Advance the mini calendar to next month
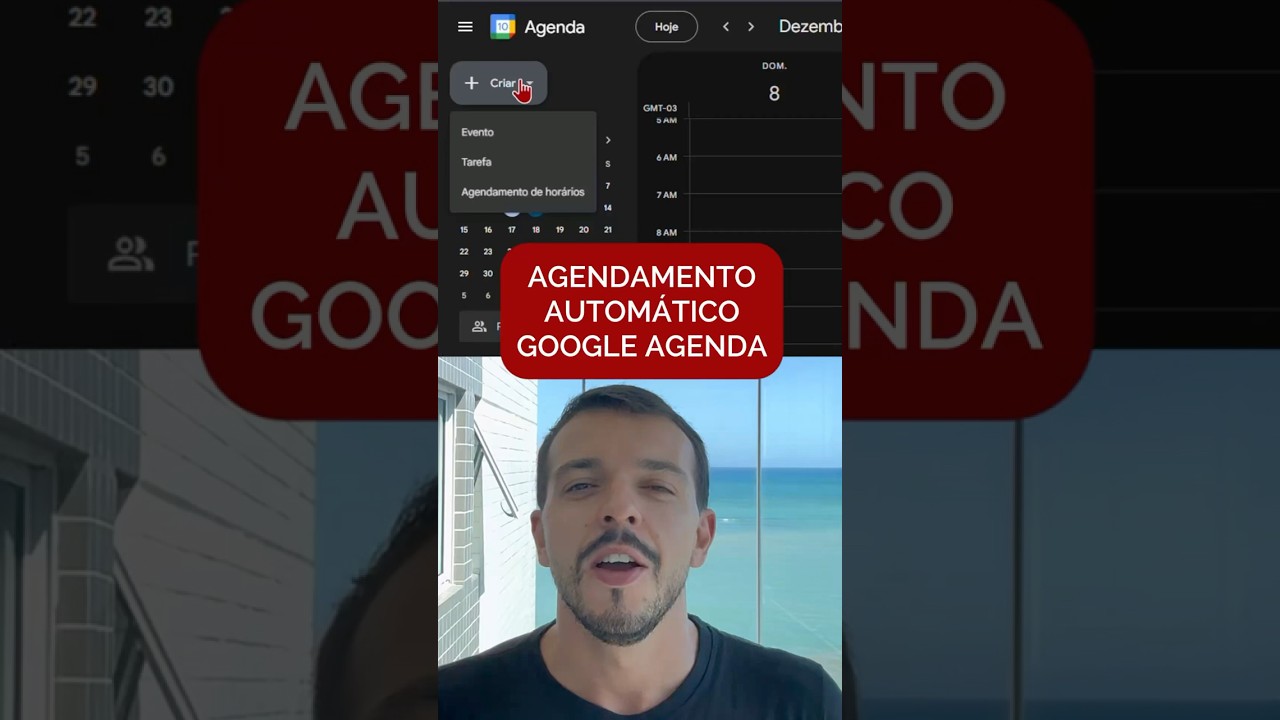1280x720 pixels. pos(607,140)
